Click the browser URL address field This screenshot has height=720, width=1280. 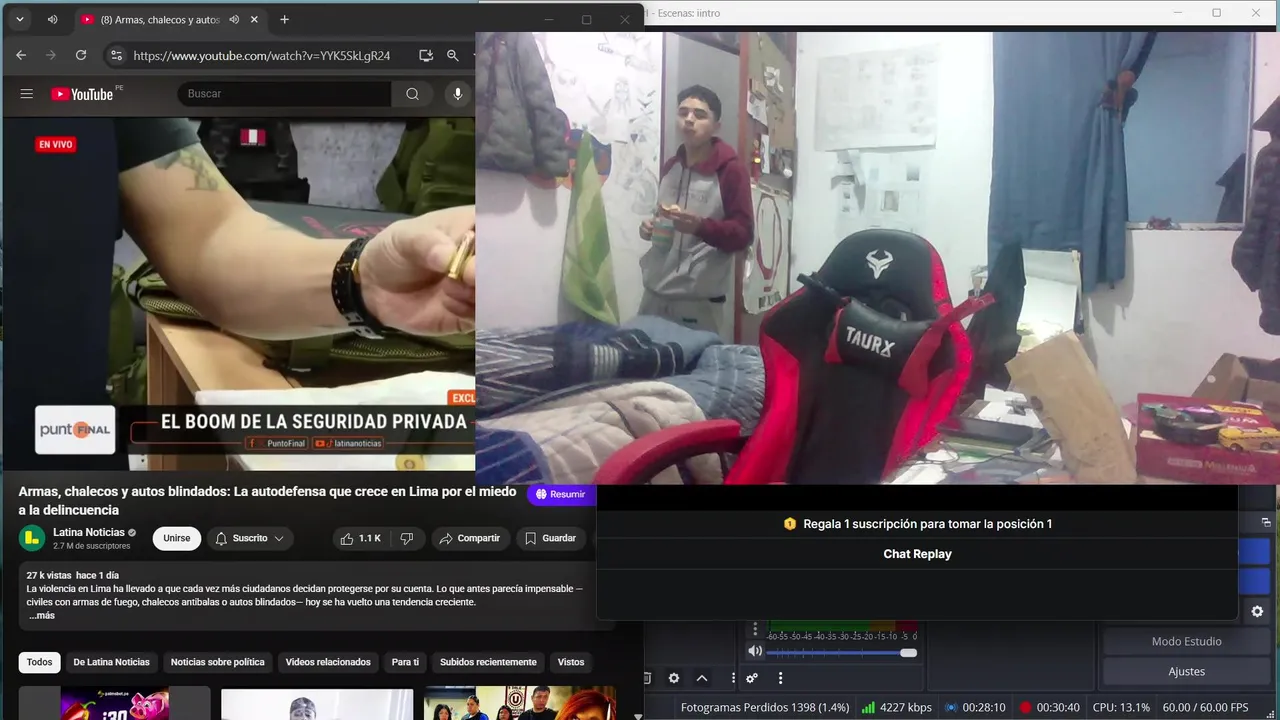coord(262,56)
